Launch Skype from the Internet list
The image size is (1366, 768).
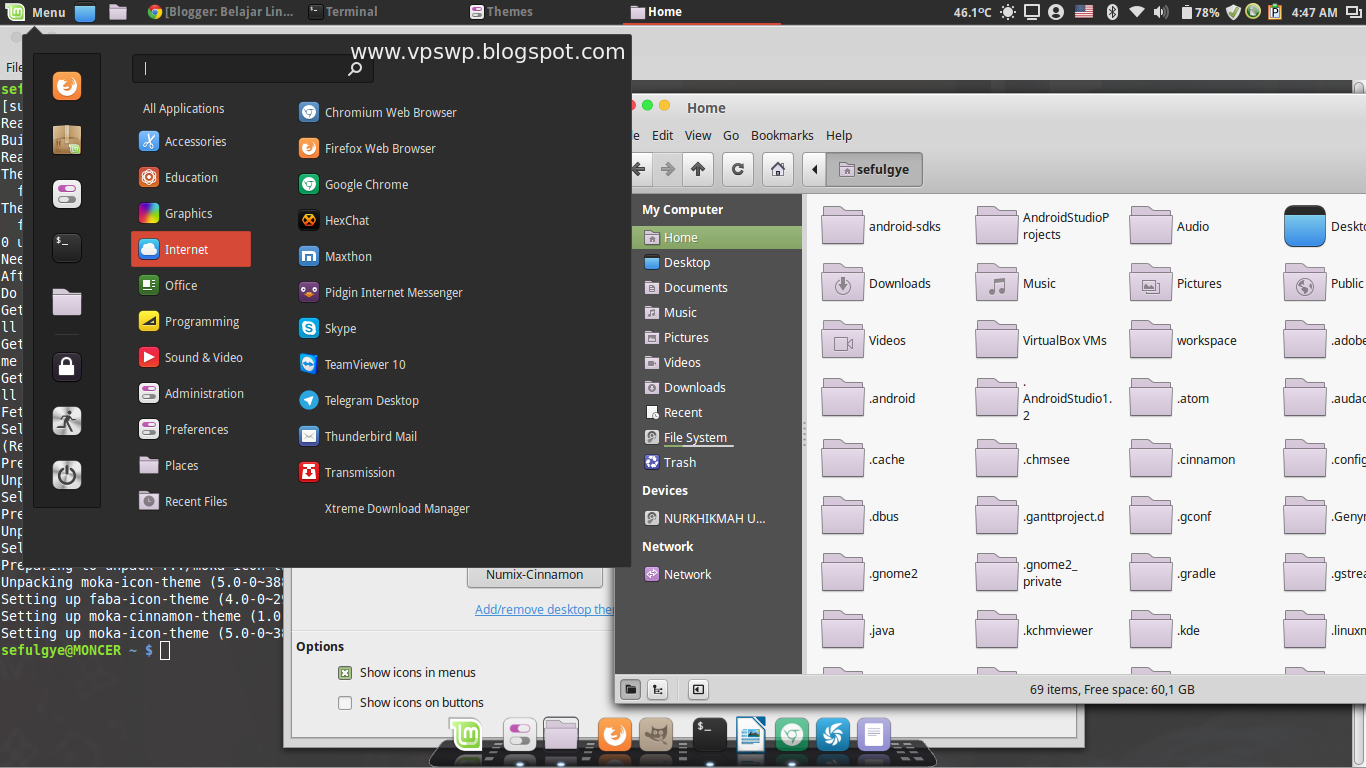[x=327, y=329]
